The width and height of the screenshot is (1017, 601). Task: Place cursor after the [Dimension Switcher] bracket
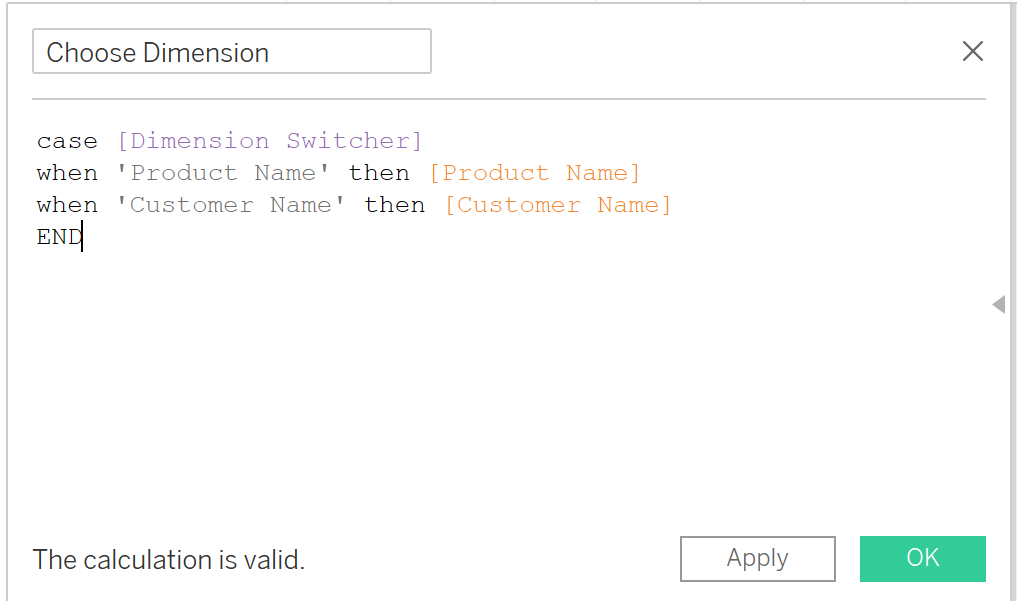[x=425, y=141]
